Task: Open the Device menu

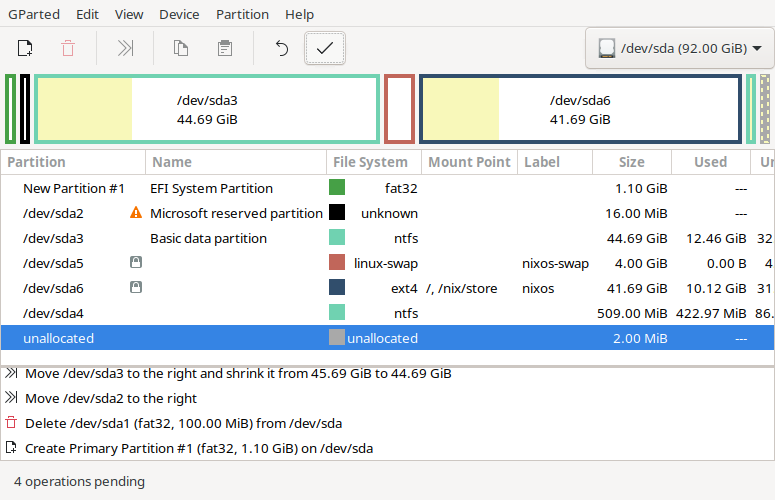Action: (179, 15)
